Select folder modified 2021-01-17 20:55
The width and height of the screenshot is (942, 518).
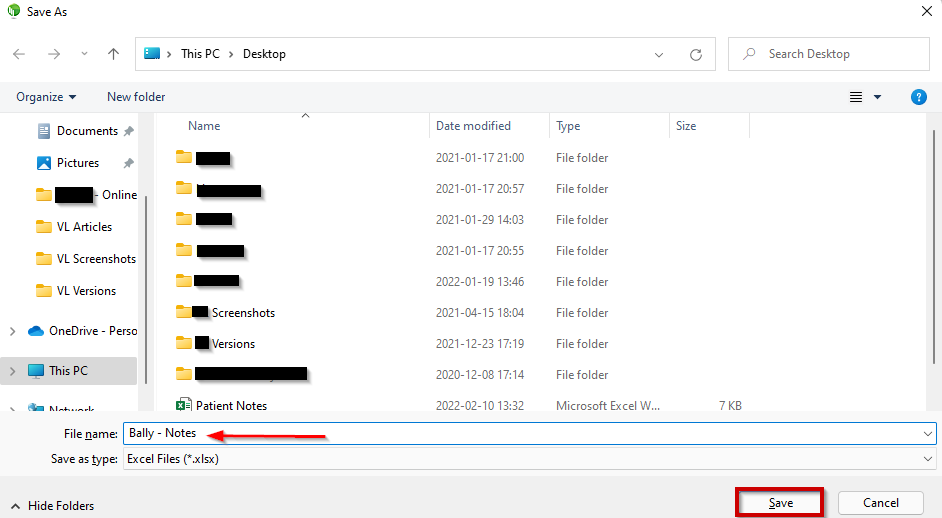pos(461,251)
